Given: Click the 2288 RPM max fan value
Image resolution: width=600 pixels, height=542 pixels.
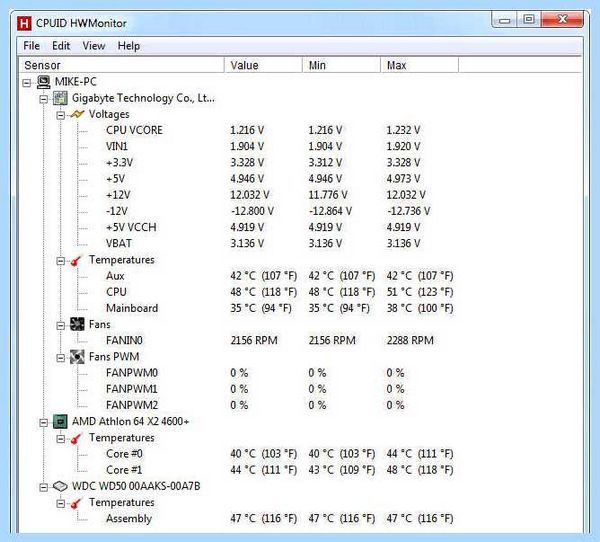Looking at the screenshot, I should click(410, 340).
